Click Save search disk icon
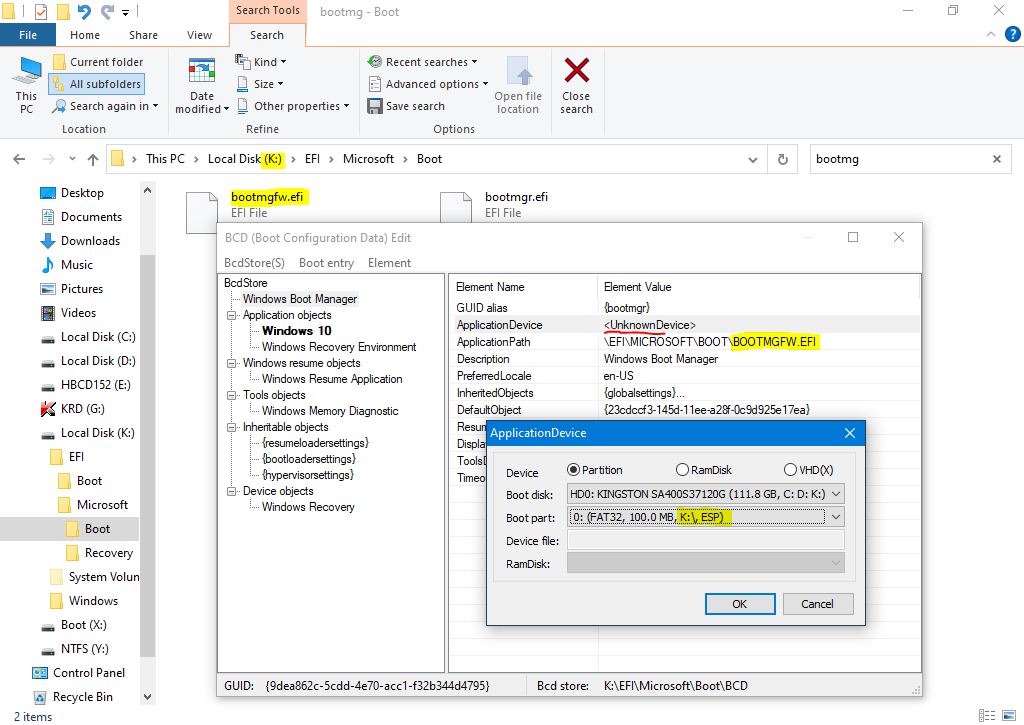The image size is (1024, 725). tap(375, 106)
